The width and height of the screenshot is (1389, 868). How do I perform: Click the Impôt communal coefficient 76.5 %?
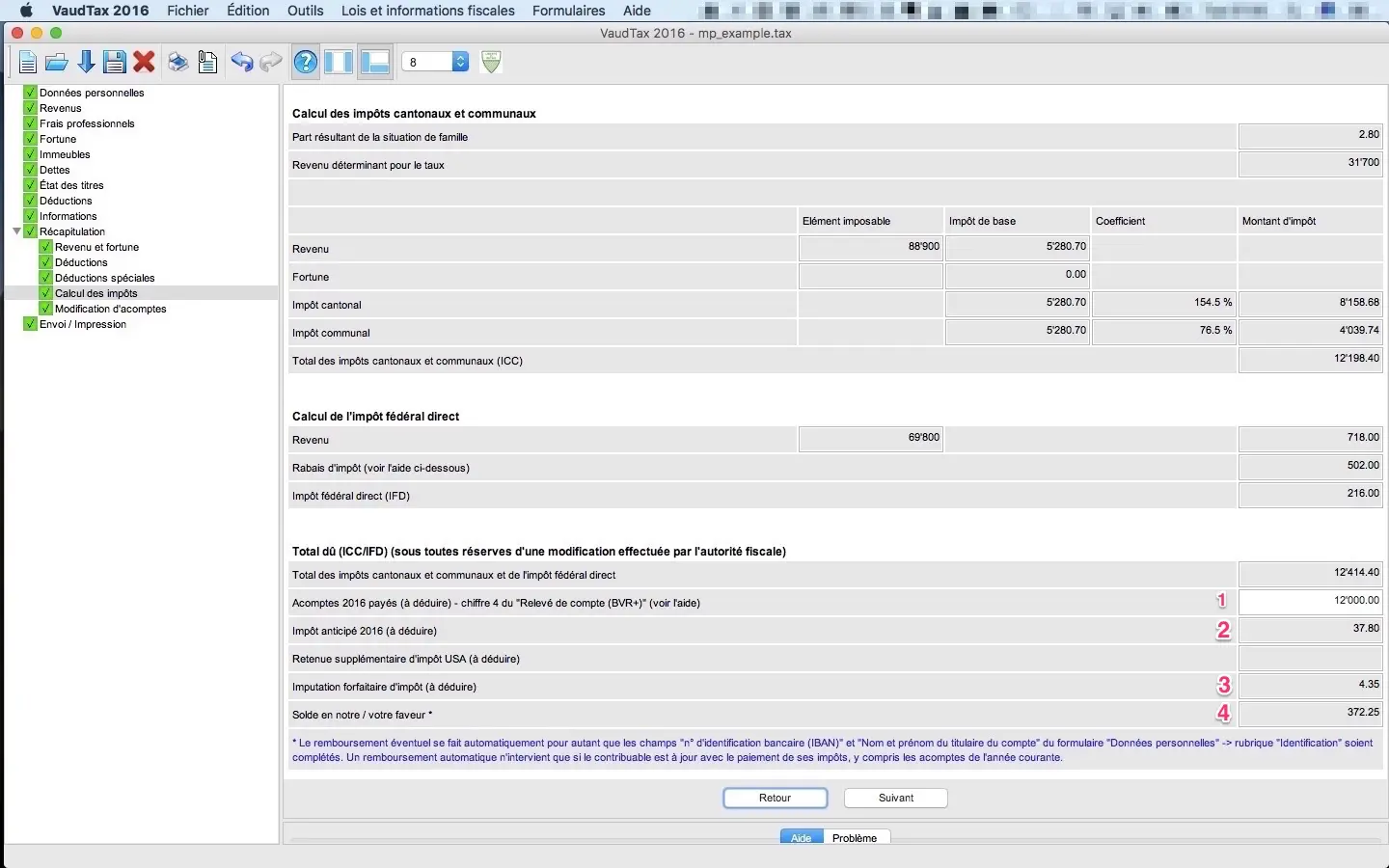click(1164, 332)
